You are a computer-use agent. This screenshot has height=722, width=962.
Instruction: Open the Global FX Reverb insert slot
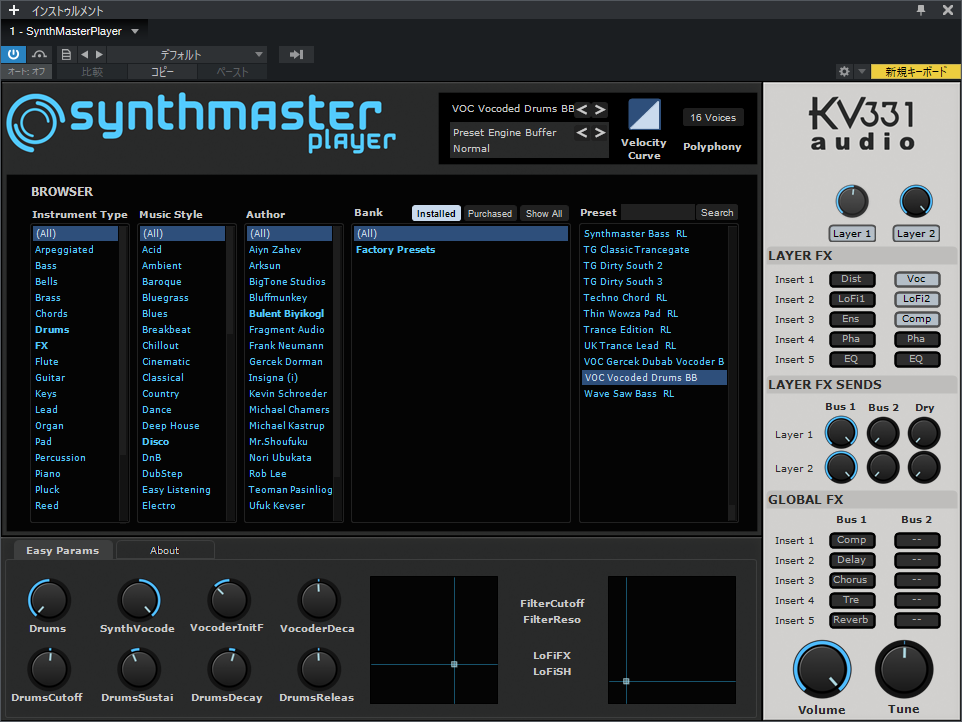(852, 620)
